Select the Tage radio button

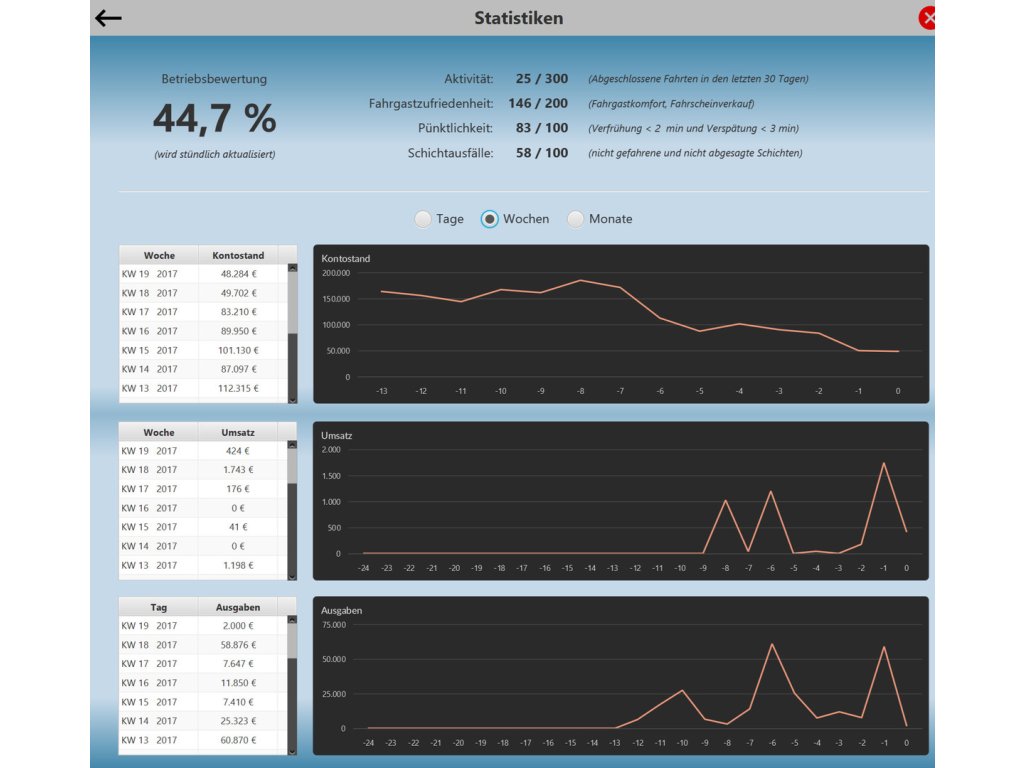424,219
